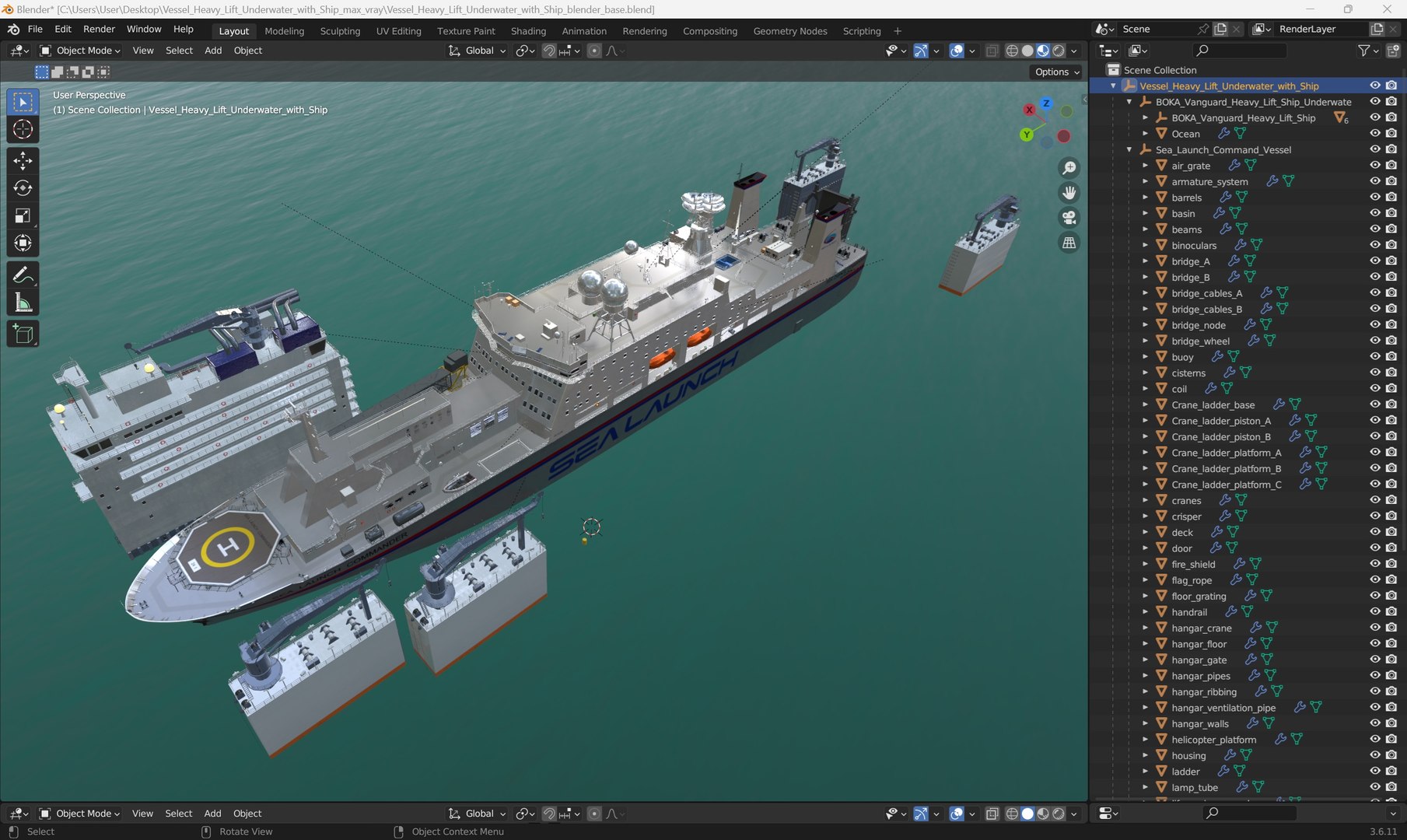Open Object Mode dropdown in top header
The width and height of the screenshot is (1407, 840).
pos(81,51)
